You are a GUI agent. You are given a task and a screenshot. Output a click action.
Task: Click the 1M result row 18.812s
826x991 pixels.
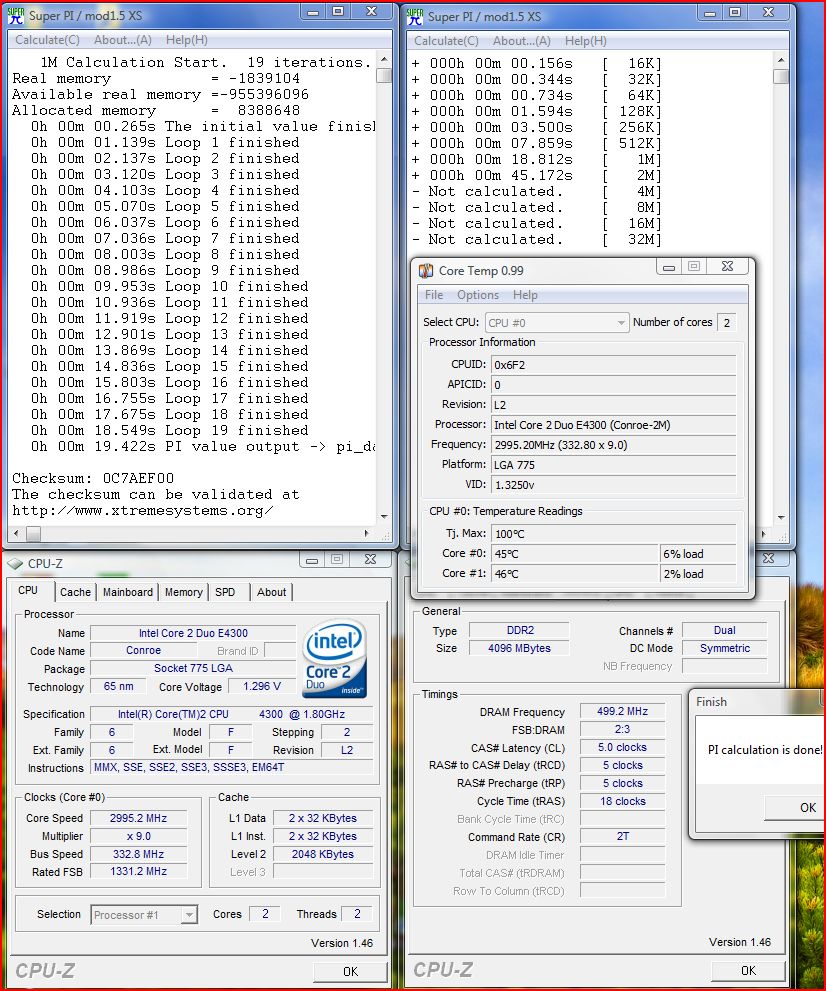coord(536,159)
